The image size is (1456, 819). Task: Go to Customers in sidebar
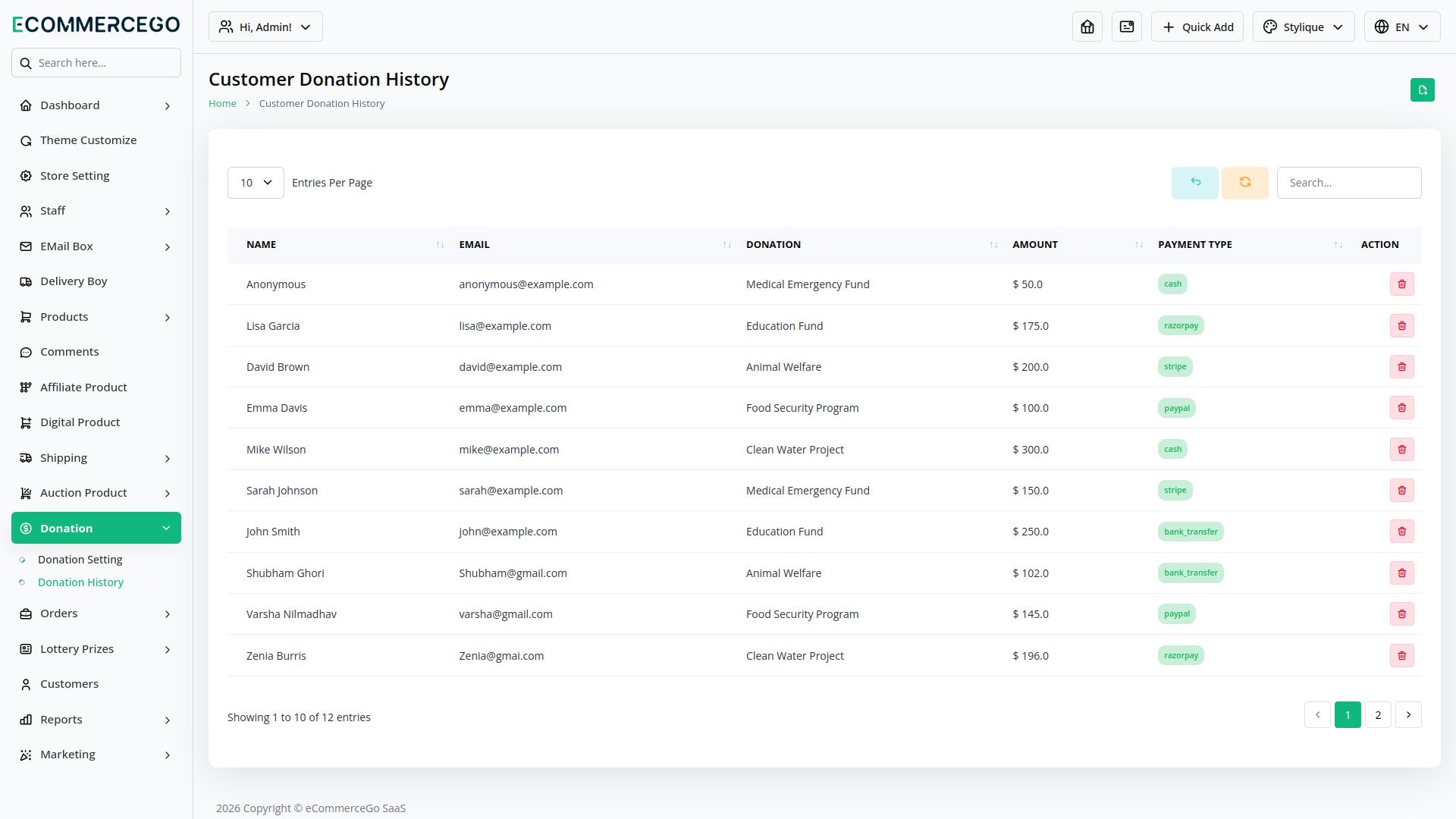click(x=96, y=684)
